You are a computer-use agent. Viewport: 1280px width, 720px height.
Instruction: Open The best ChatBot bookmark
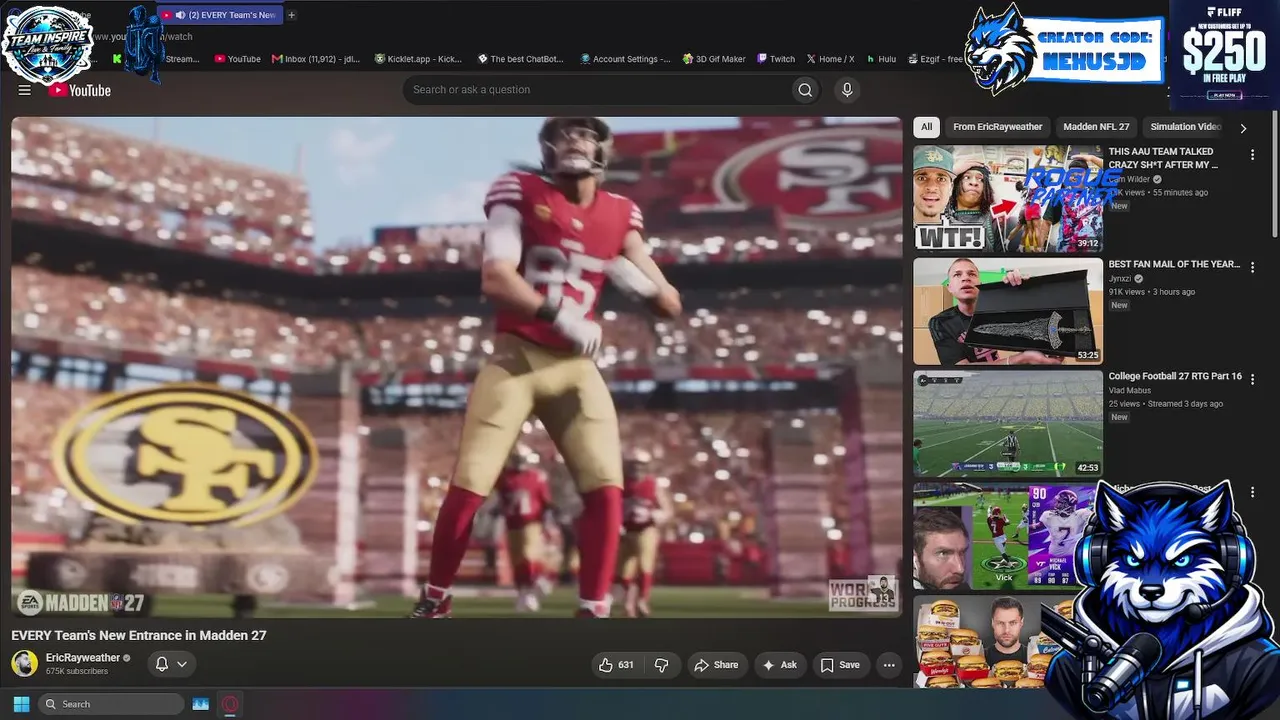click(x=521, y=59)
